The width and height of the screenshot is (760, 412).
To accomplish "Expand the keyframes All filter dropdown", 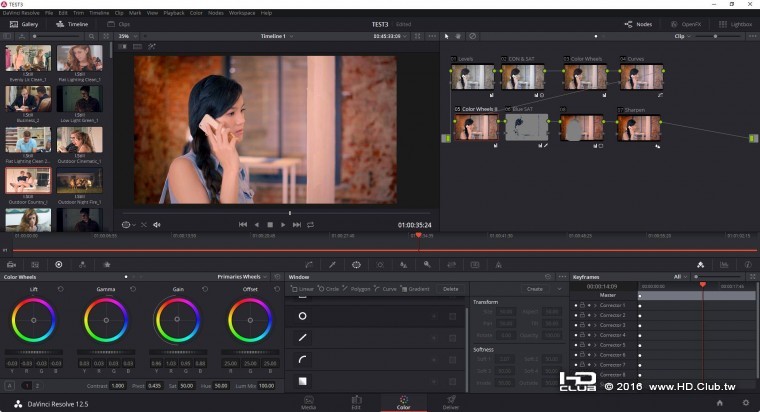I will click(x=682, y=277).
